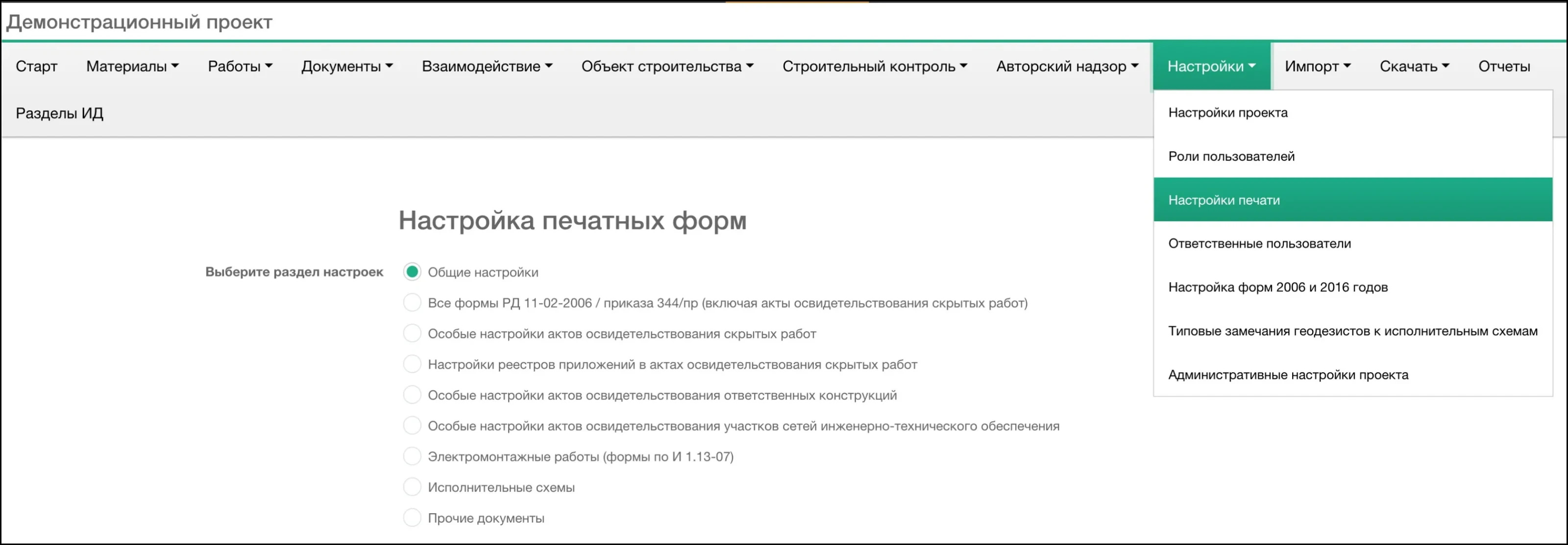
Task: Expand the "Документы" menu
Action: 347,66
